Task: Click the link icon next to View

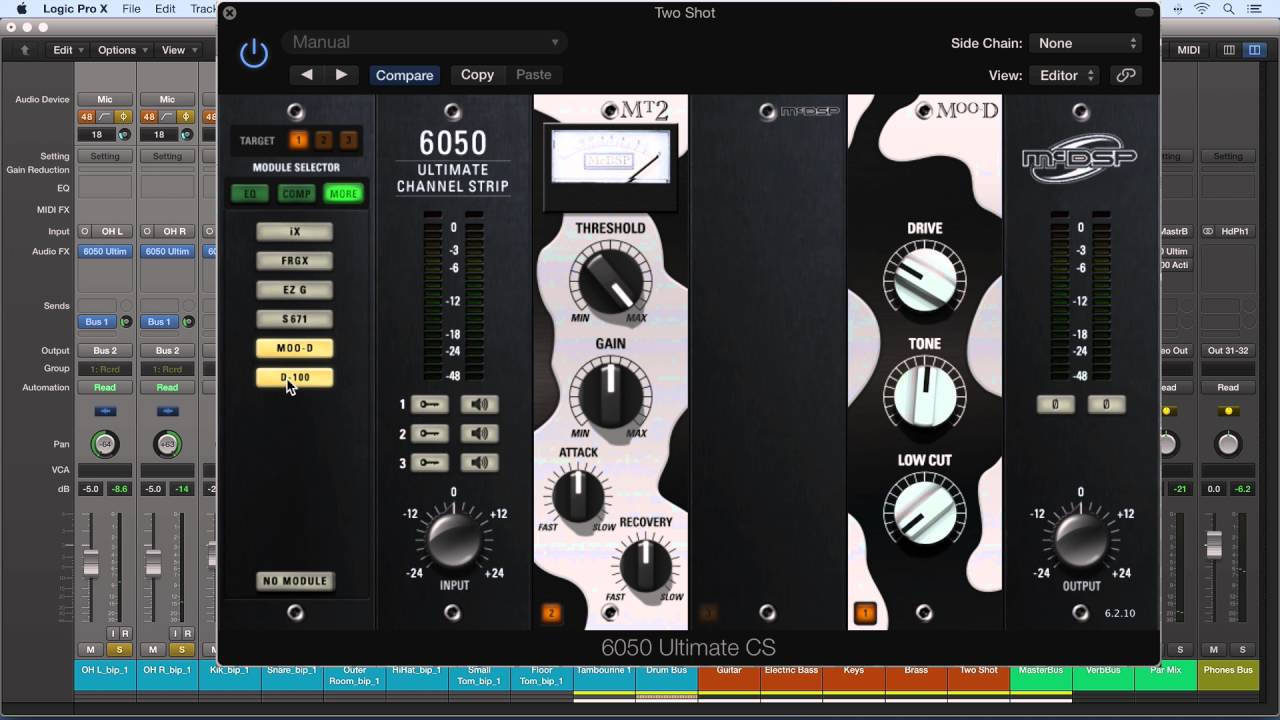Action: [x=1126, y=75]
